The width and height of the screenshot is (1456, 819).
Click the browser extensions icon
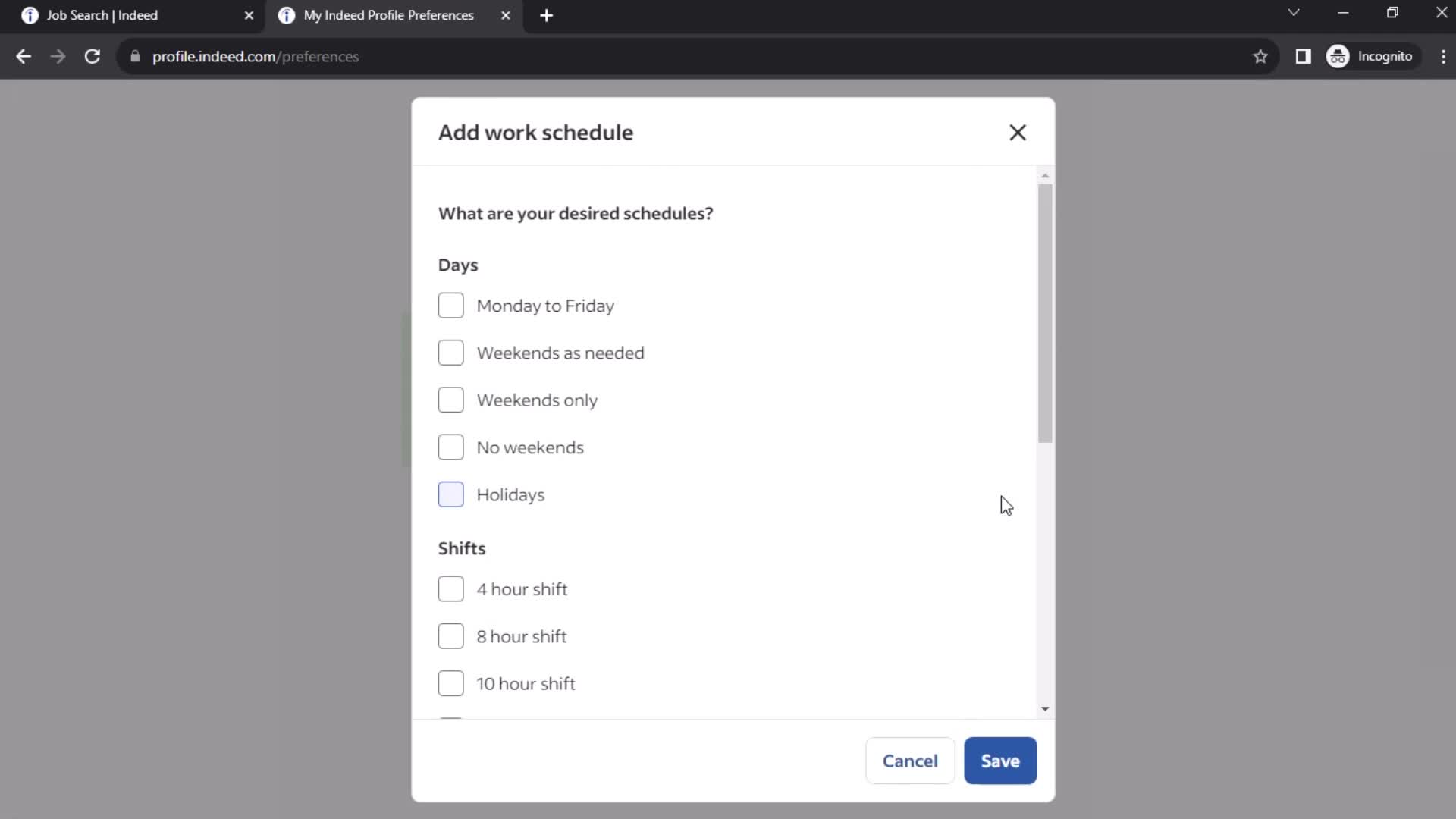tap(1304, 56)
